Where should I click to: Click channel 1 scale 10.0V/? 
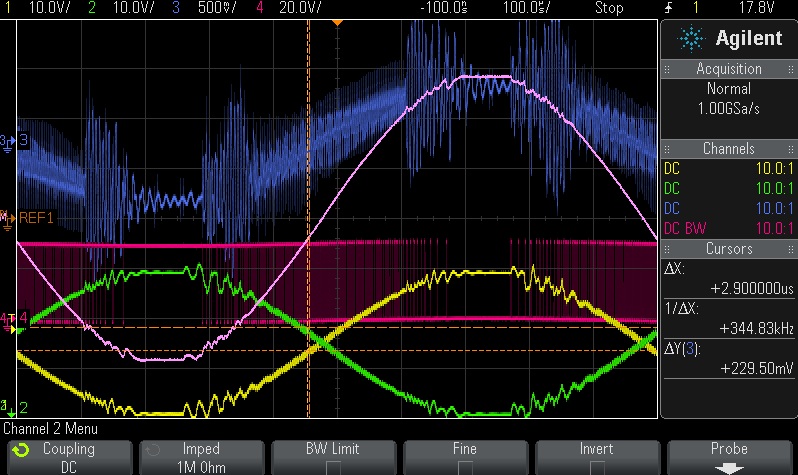[x=49, y=8]
